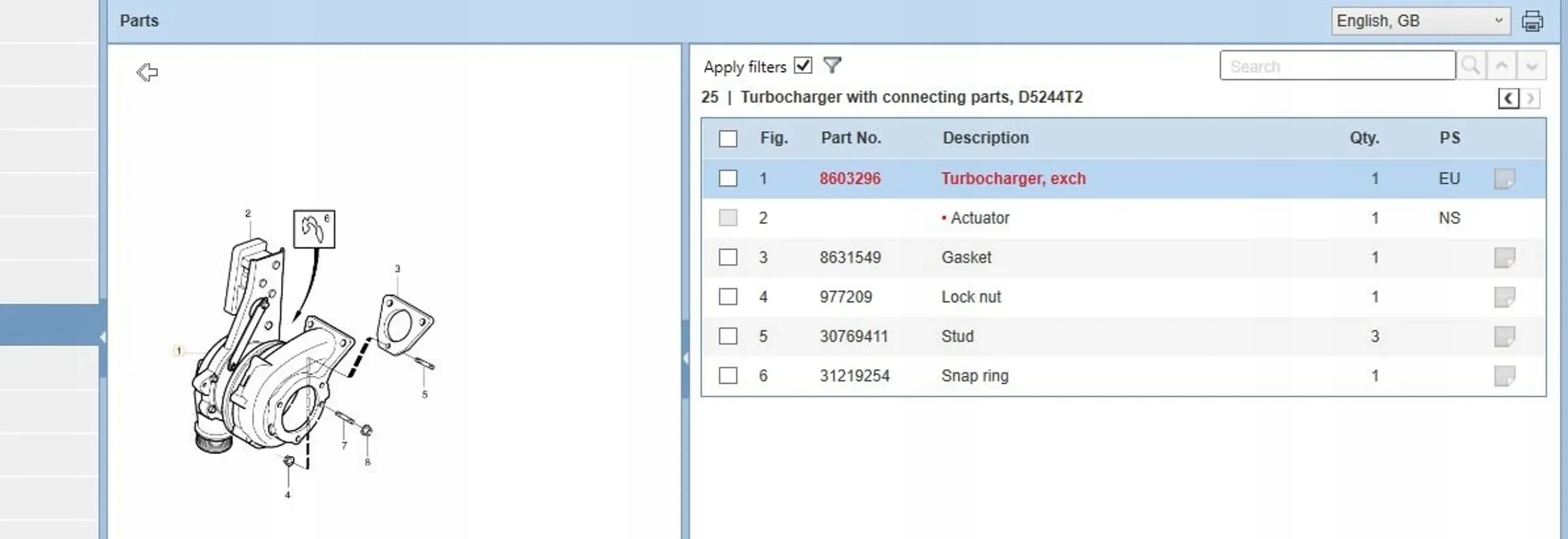Jump to next search result arrow
This screenshot has width=1568, height=539.
click(x=1532, y=65)
